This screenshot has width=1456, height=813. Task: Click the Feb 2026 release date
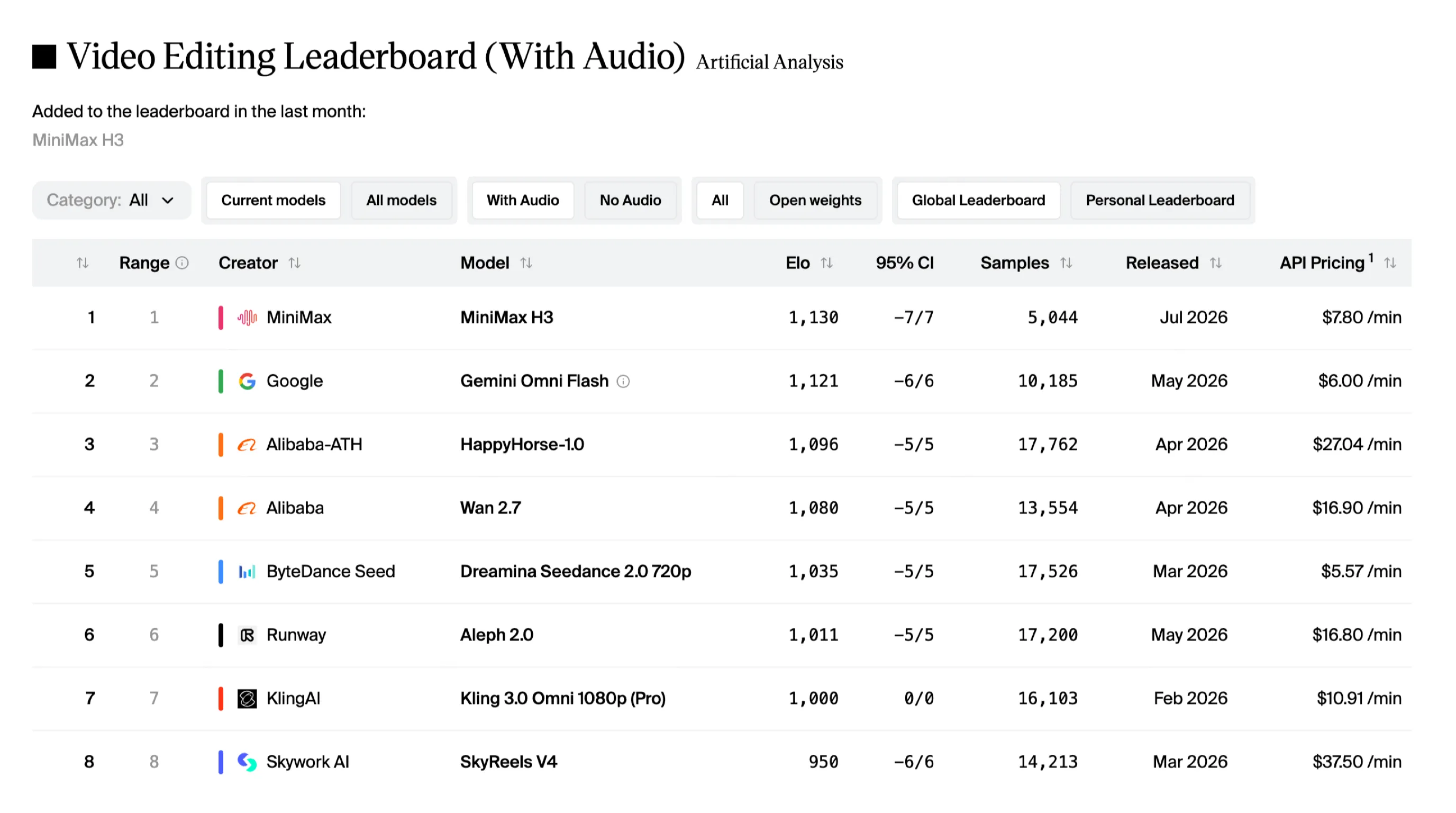pos(1190,699)
